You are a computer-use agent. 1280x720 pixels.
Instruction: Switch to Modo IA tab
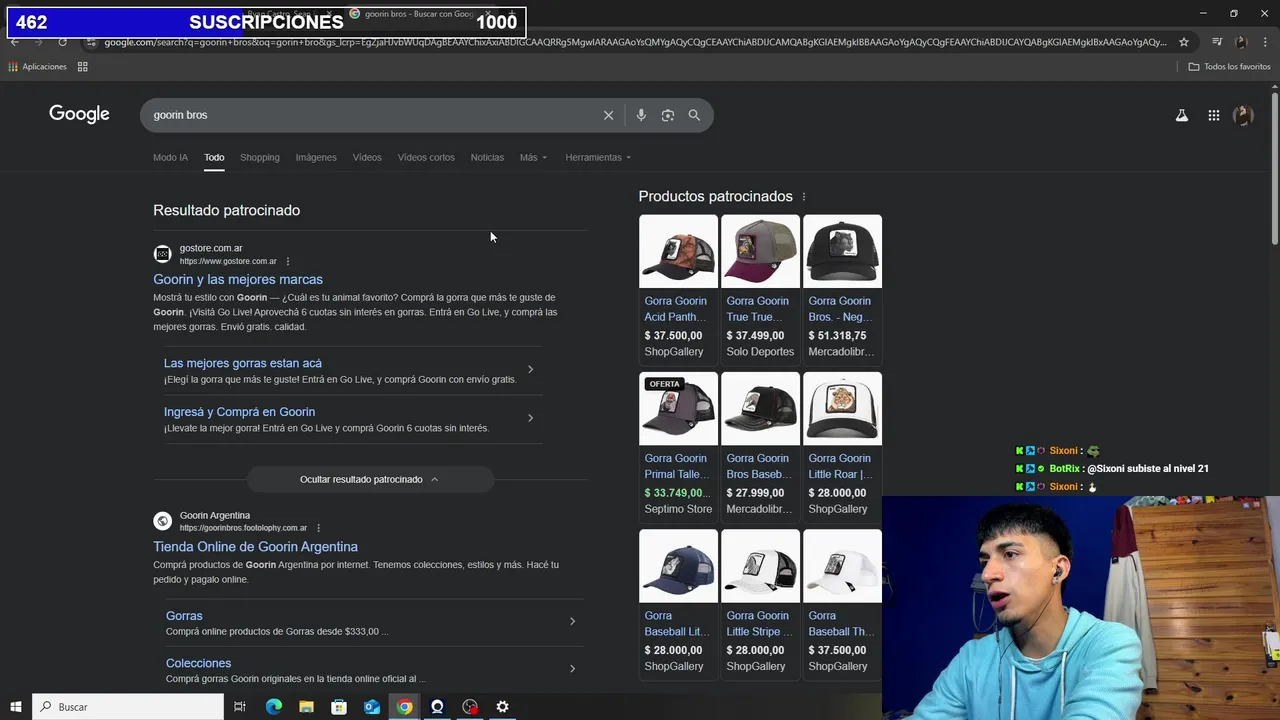pos(170,157)
